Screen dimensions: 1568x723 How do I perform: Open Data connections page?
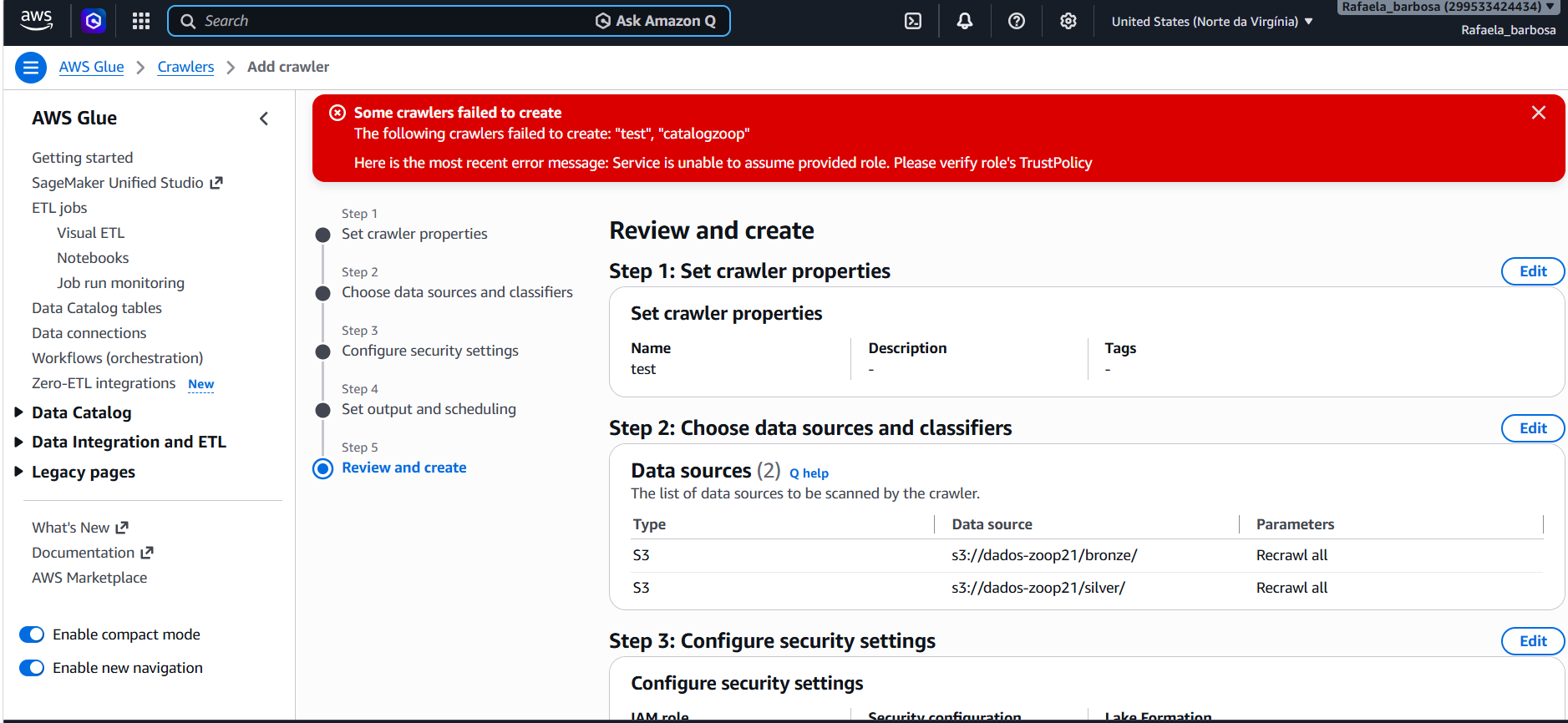[89, 333]
